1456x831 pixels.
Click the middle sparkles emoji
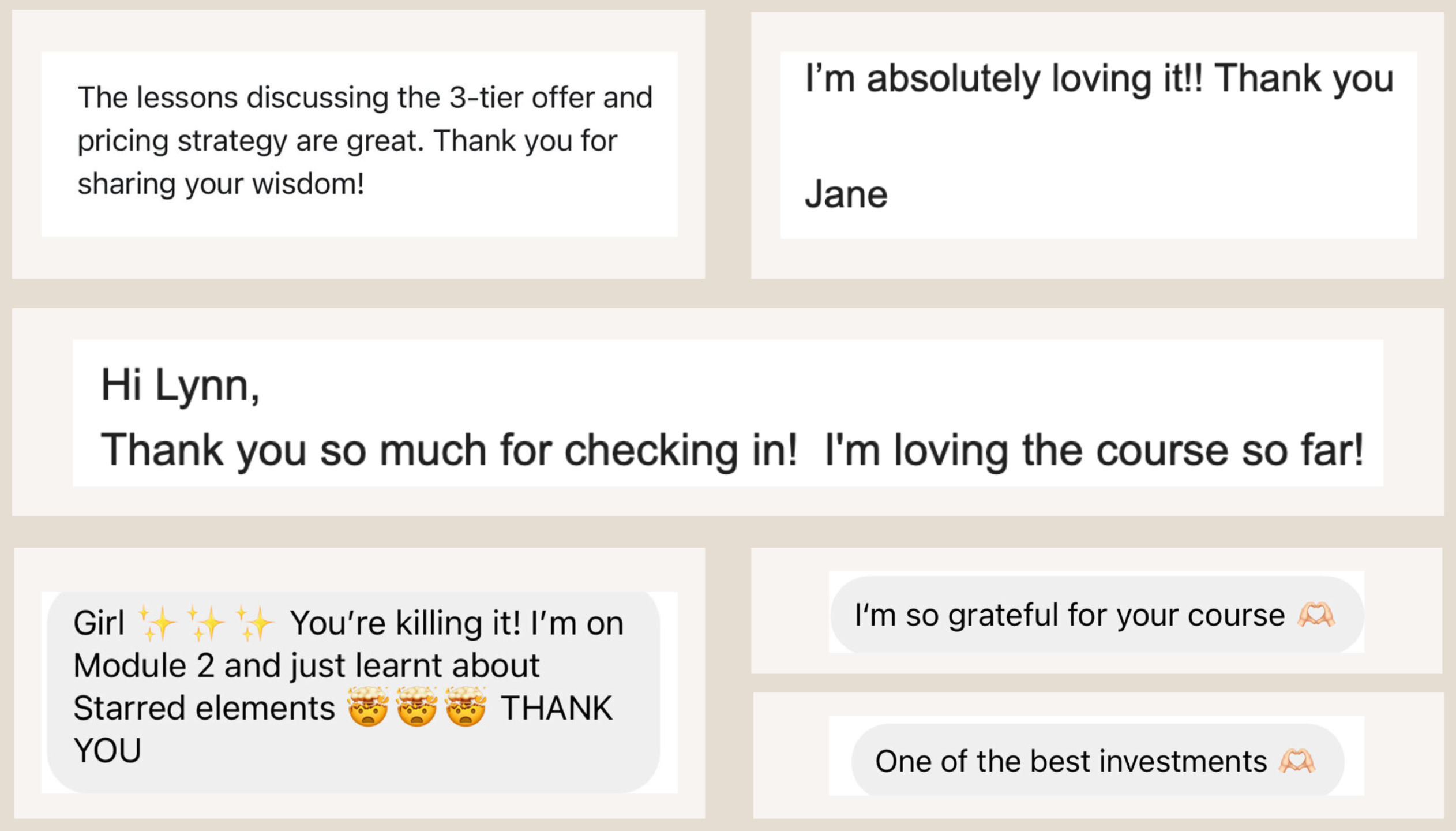coord(206,624)
